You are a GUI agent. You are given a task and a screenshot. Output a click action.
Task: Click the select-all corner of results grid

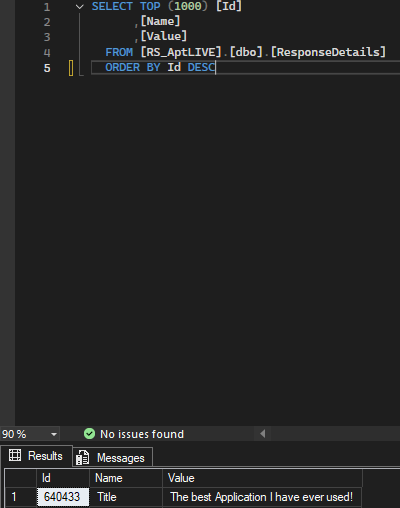click(x=20, y=478)
